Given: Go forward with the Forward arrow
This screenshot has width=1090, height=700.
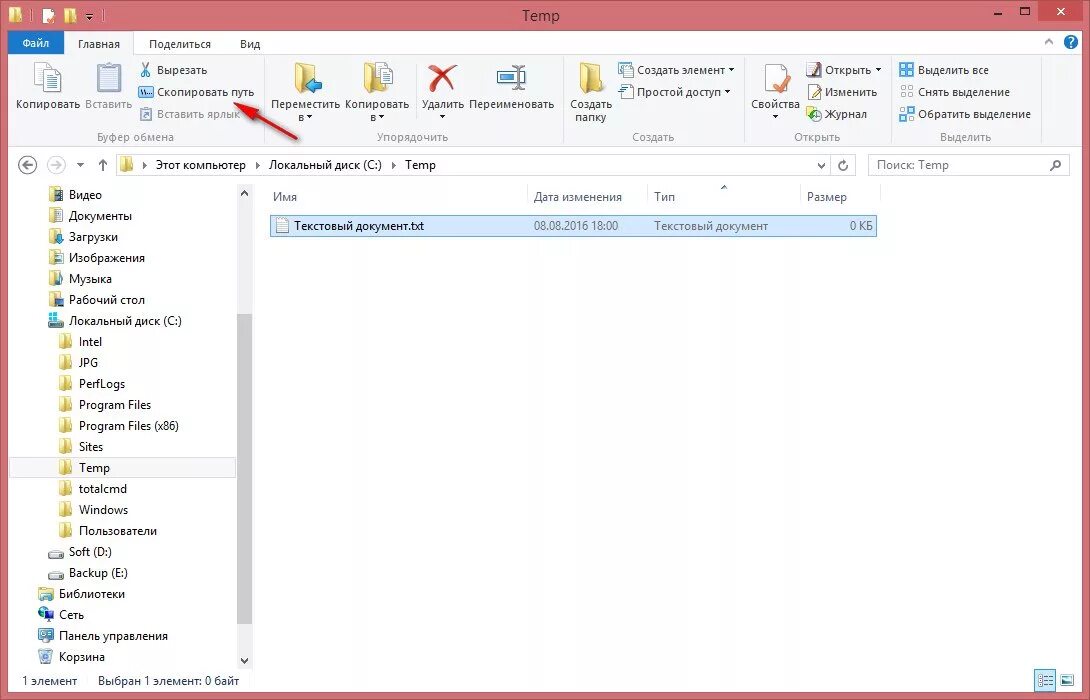Looking at the screenshot, I should (x=56, y=165).
